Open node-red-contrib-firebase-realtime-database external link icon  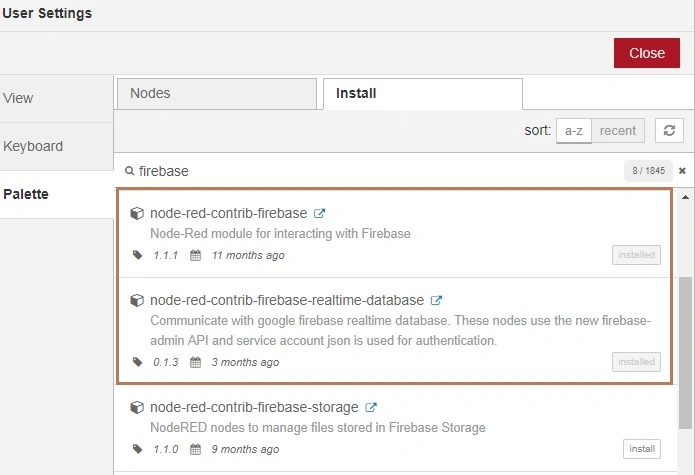pyautogui.click(x=436, y=300)
